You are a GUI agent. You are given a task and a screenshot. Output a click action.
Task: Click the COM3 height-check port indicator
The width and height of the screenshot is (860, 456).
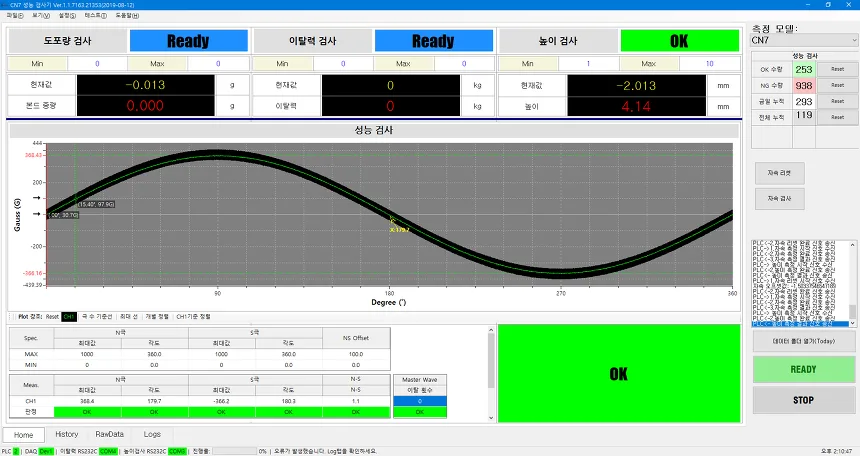point(177,451)
